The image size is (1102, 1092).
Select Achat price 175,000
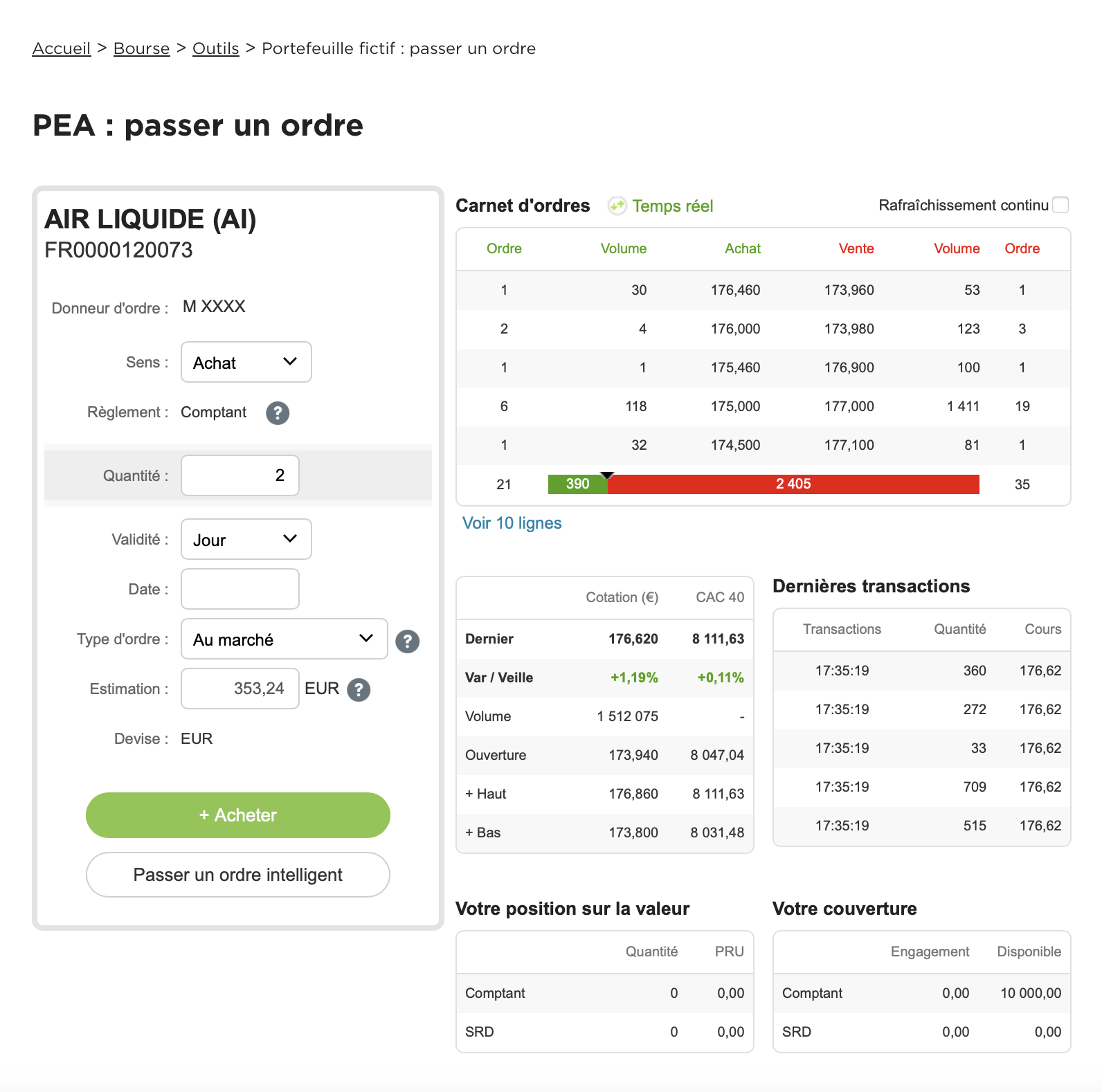(735, 406)
